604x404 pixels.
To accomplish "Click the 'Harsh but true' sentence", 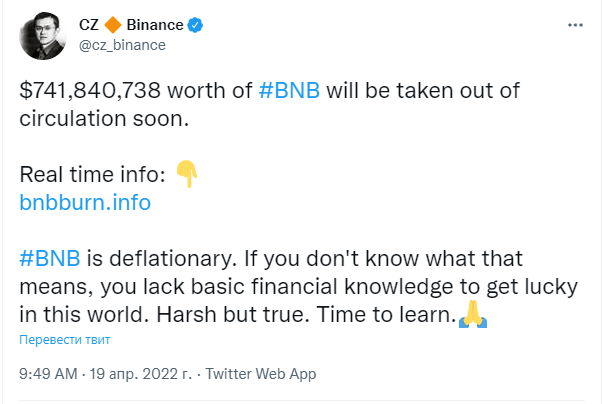I will [x=233, y=314].
